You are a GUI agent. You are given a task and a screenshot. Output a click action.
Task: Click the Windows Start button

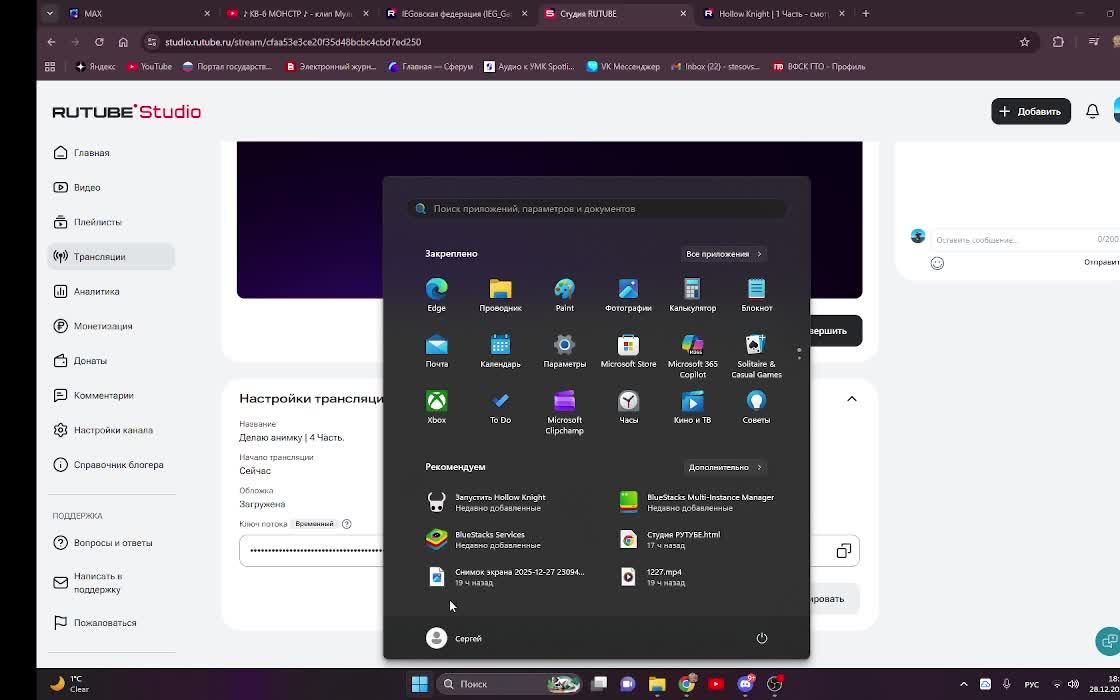pyautogui.click(x=420, y=684)
